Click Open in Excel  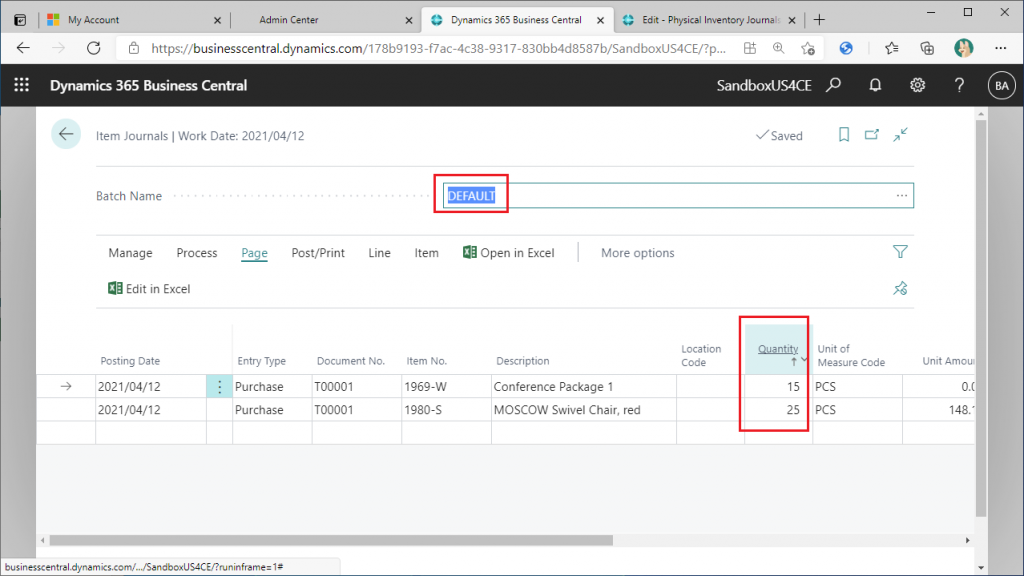(x=509, y=253)
